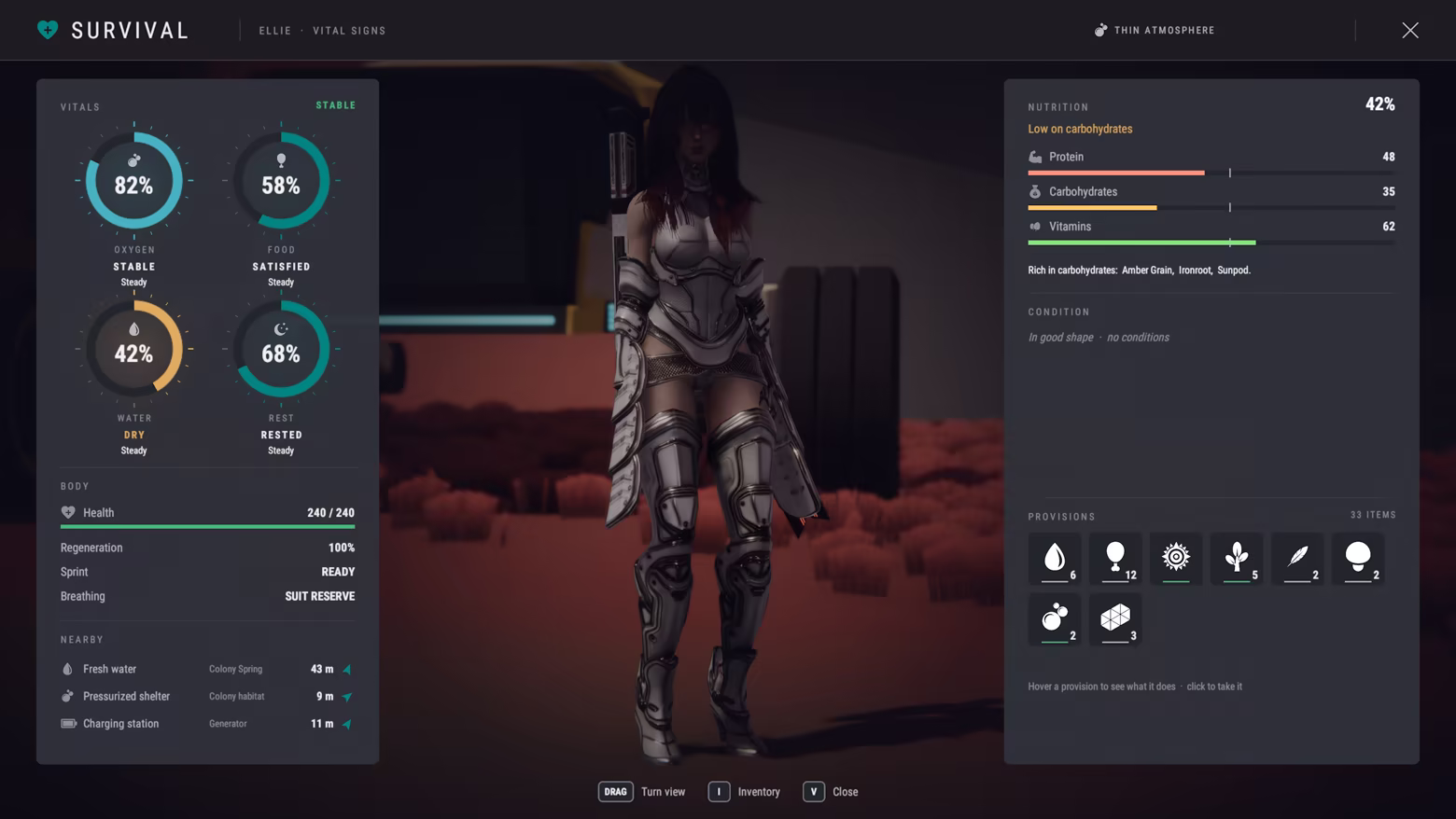Viewport: 1456px width, 819px height.
Task: Click the Food 58% gauge
Action: coord(281,181)
